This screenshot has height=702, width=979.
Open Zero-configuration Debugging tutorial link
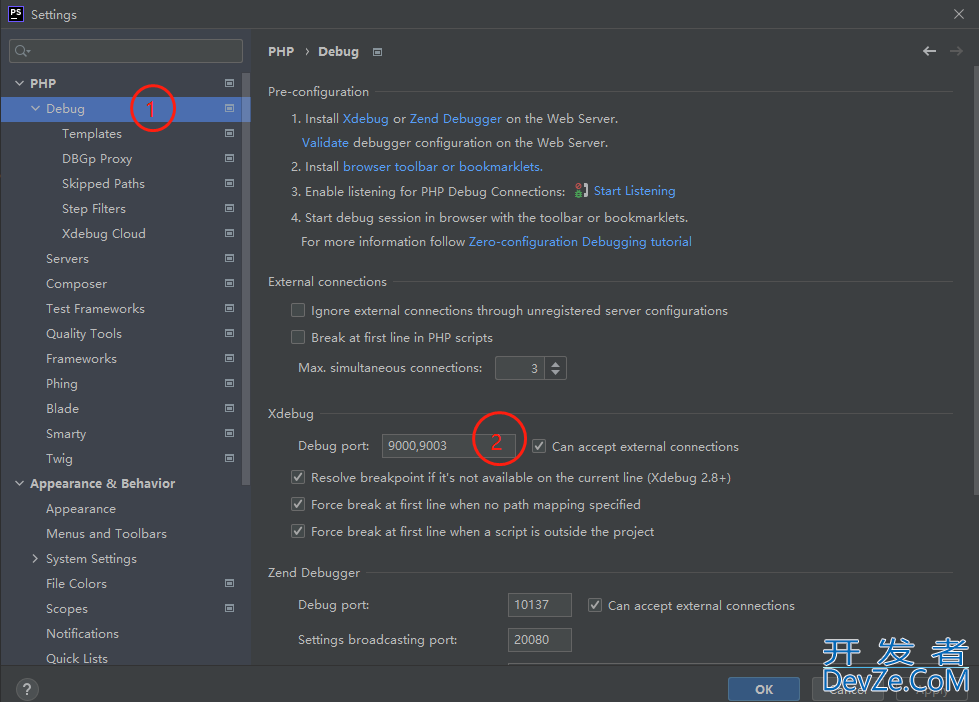pos(580,242)
